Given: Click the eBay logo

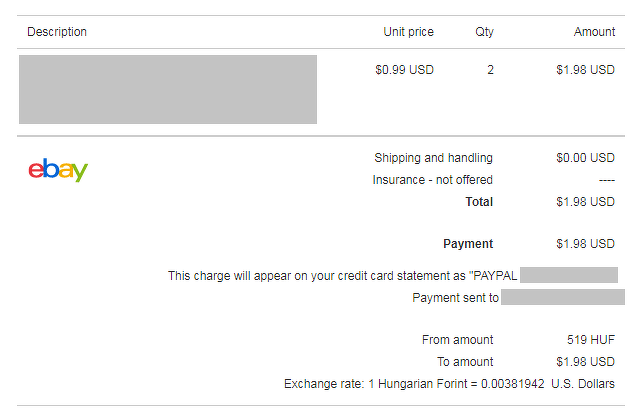Looking at the screenshot, I should tap(58, 171).
